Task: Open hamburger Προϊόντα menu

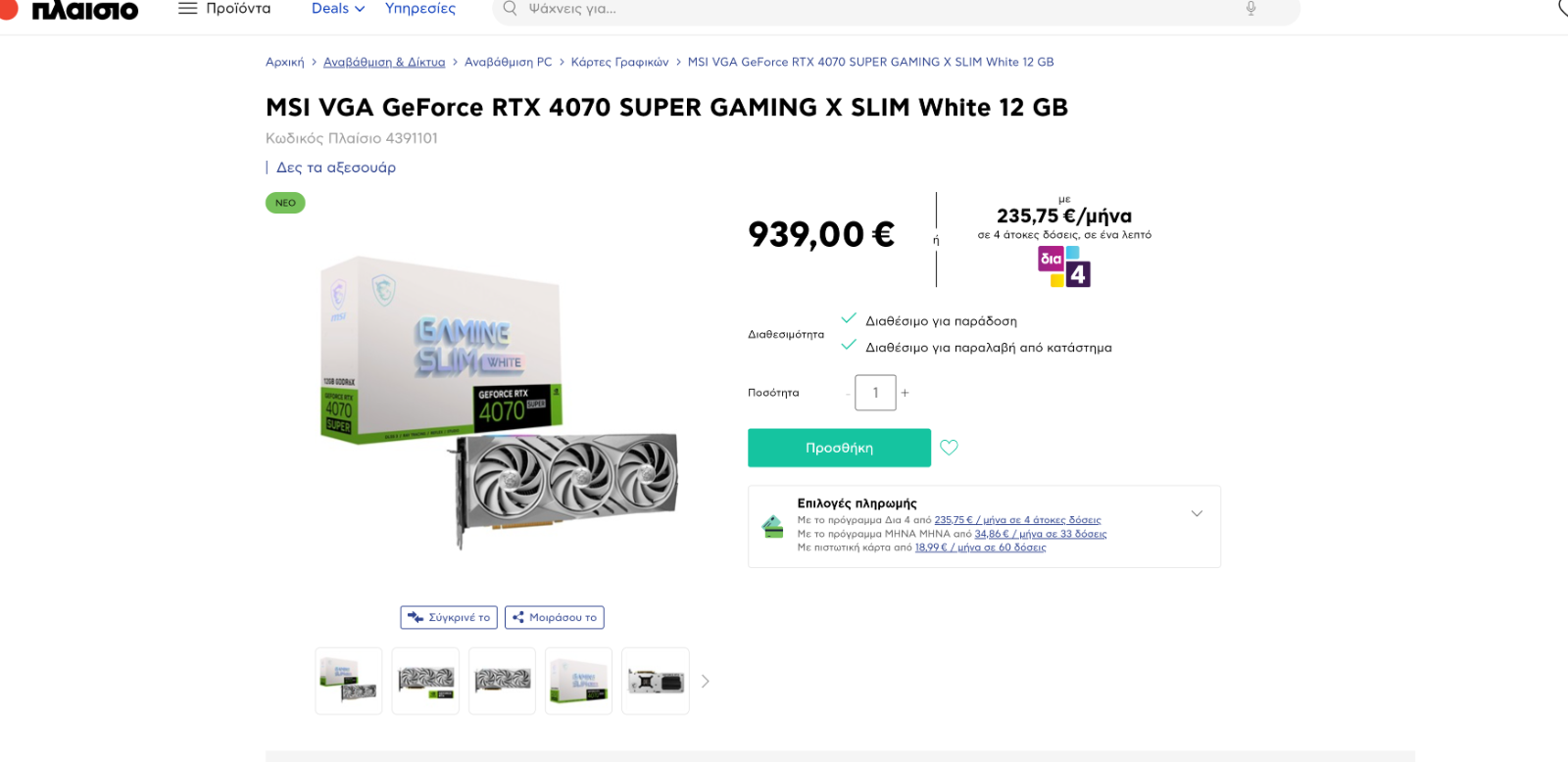Action: [x=224, y=9]
